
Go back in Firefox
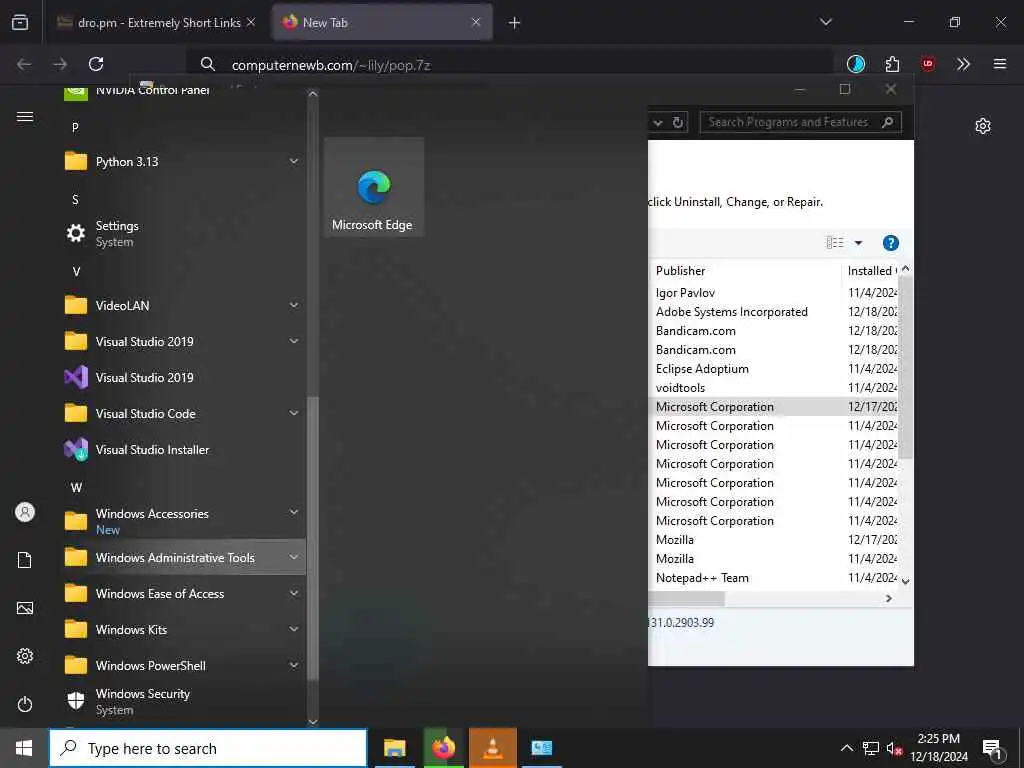24,64
